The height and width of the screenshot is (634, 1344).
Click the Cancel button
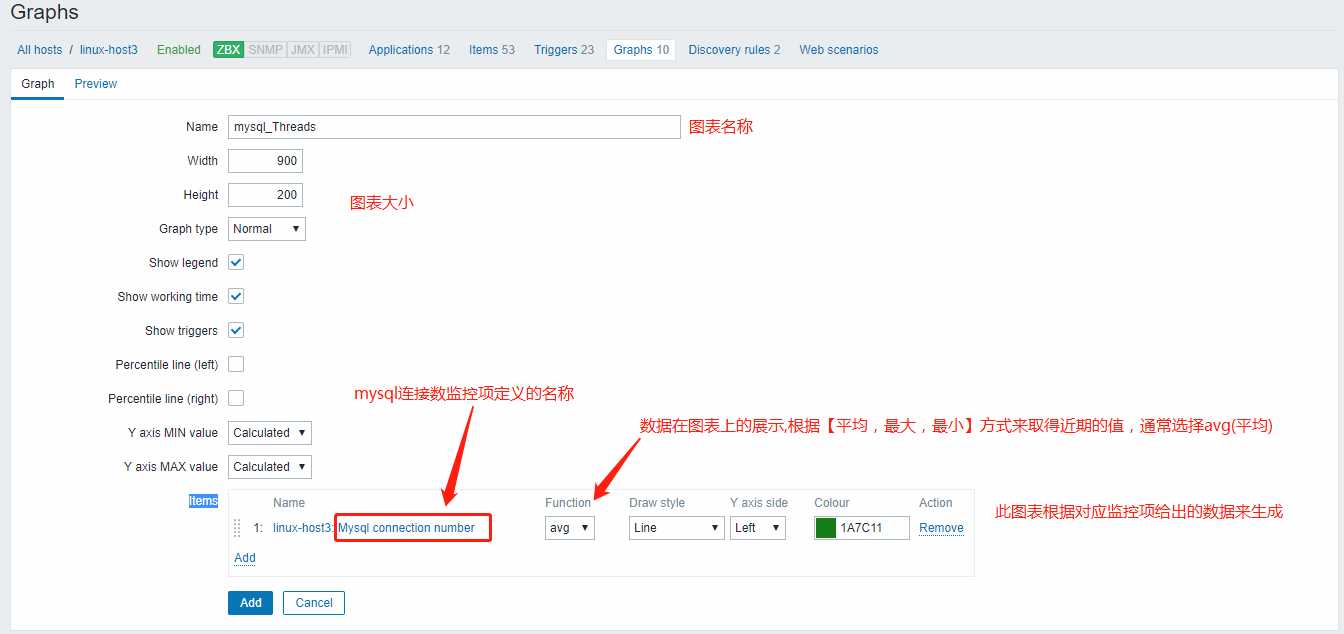point(314,603)
